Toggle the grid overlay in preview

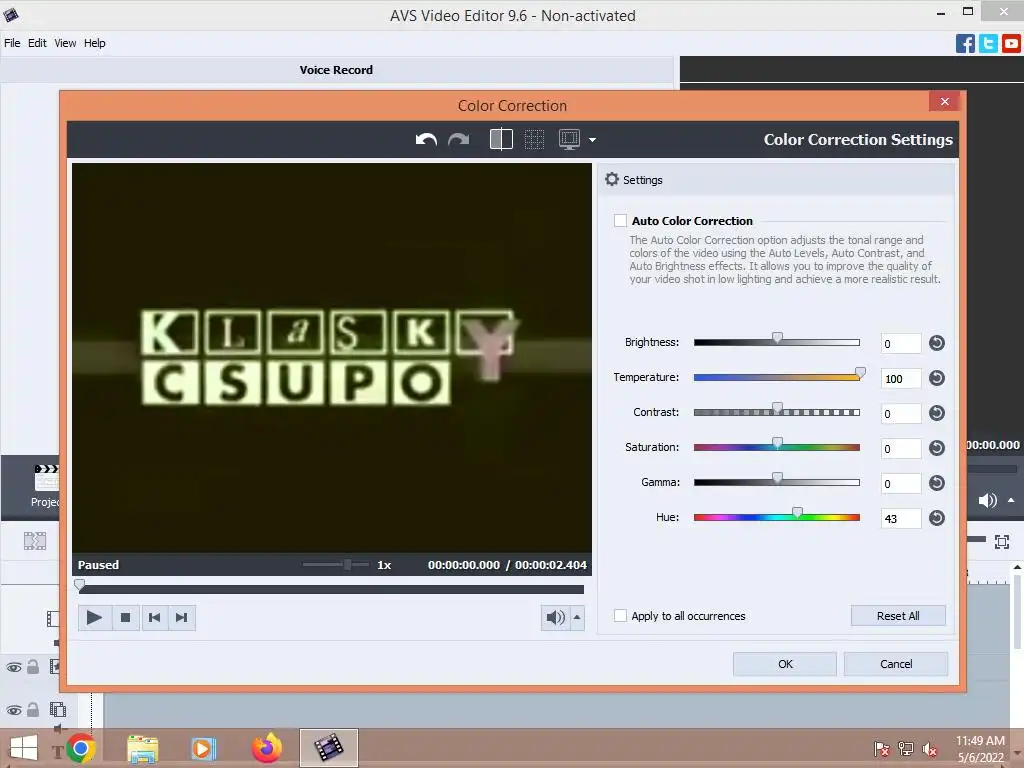point(534,139)
